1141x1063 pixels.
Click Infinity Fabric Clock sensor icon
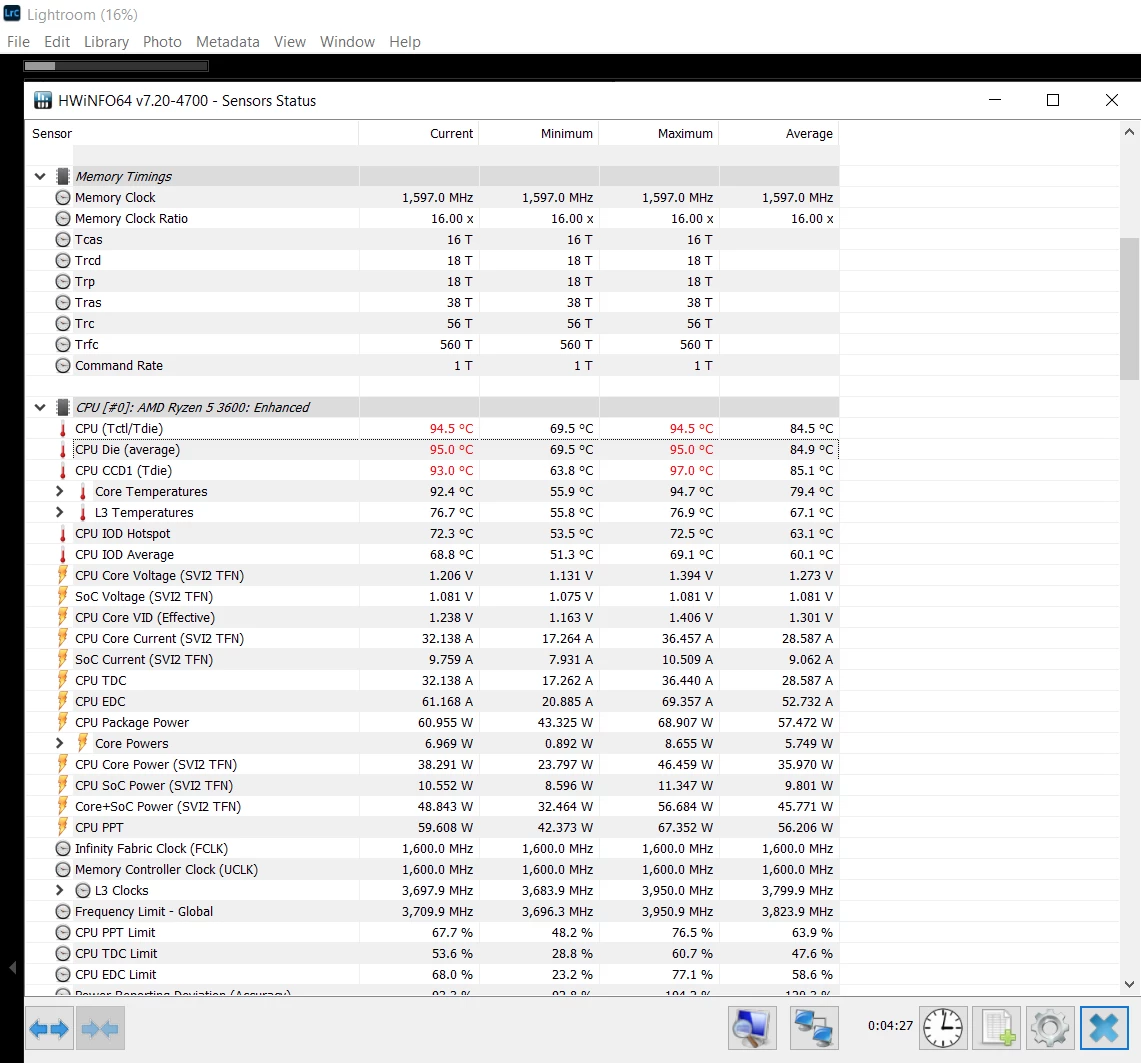pos(63,848)
